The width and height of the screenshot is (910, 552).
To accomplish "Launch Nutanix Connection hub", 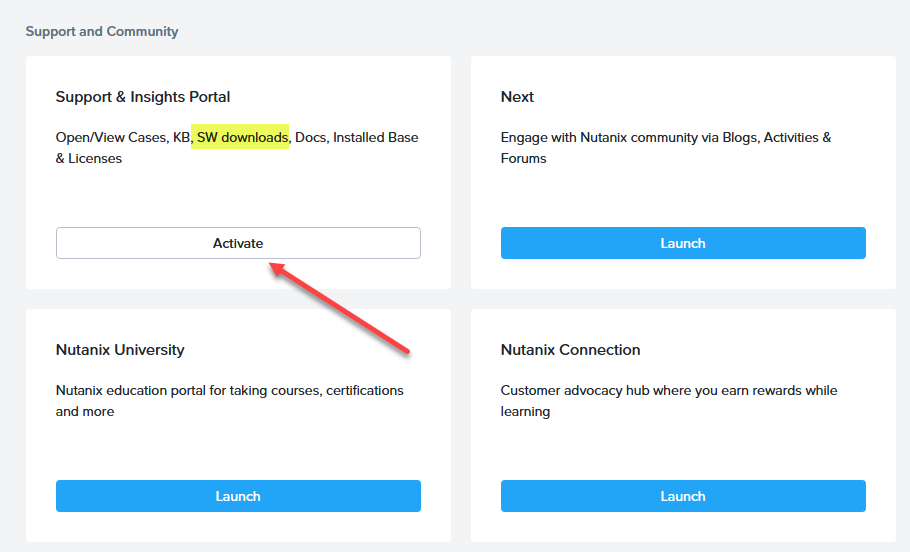I will [683, 496].
